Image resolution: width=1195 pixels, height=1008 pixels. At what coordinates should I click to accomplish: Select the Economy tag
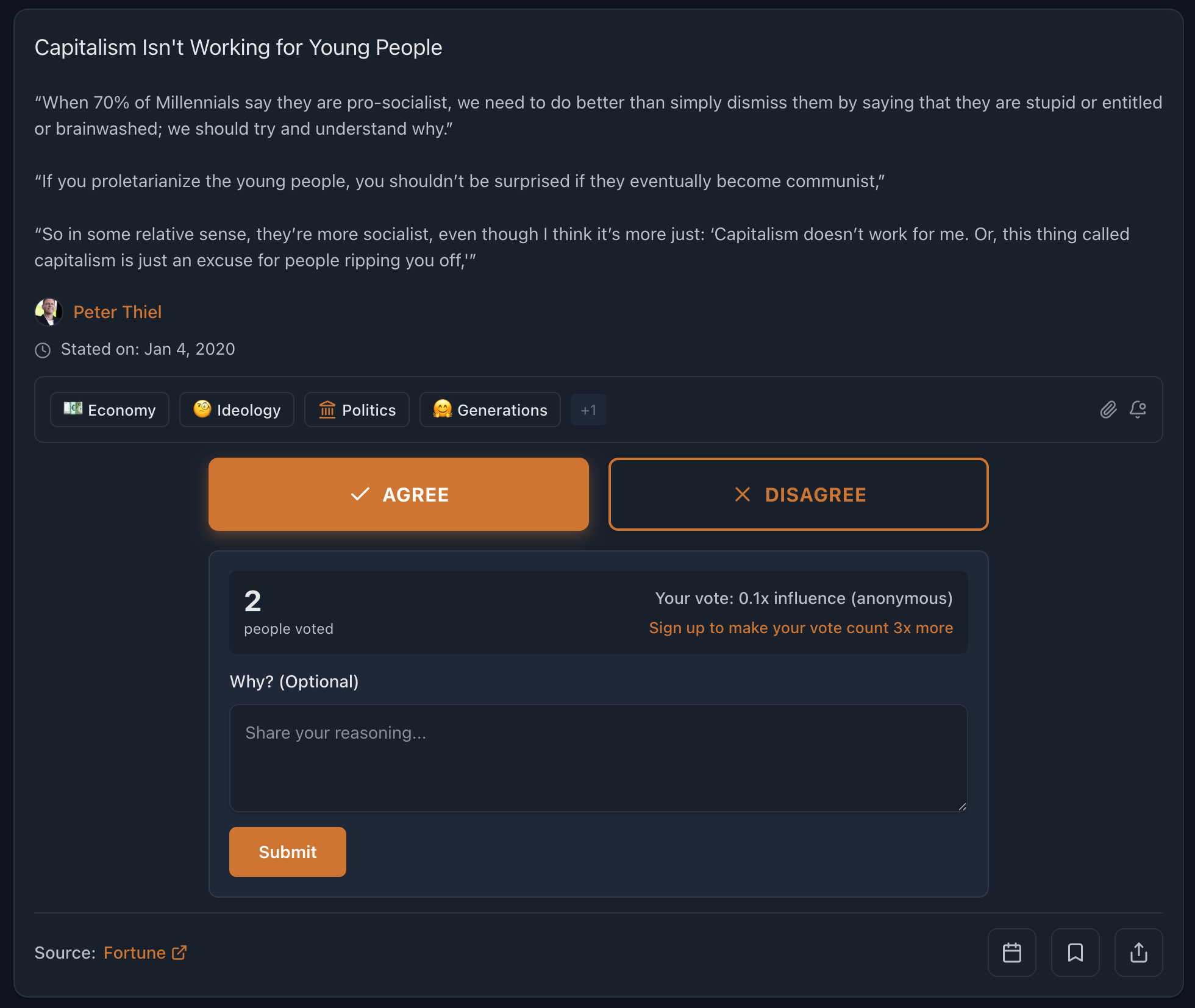tap(109, 410)
